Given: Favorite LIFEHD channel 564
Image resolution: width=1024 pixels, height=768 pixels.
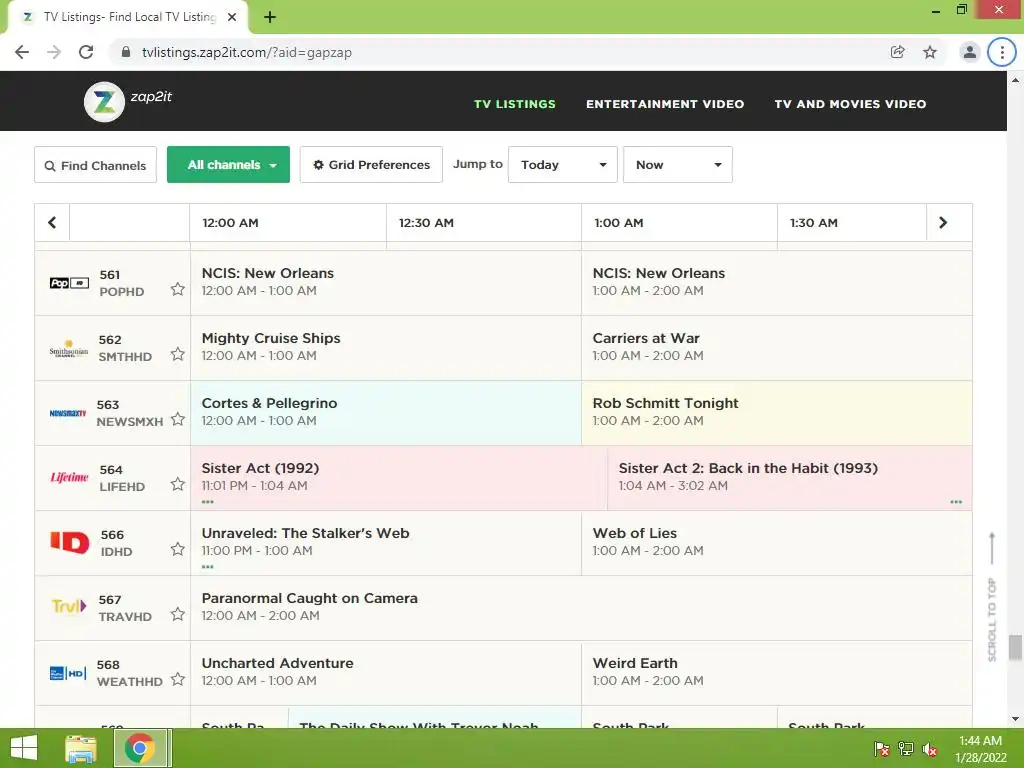Looking at the screenshot, I should pyautogui.click(x=178, y=484).
